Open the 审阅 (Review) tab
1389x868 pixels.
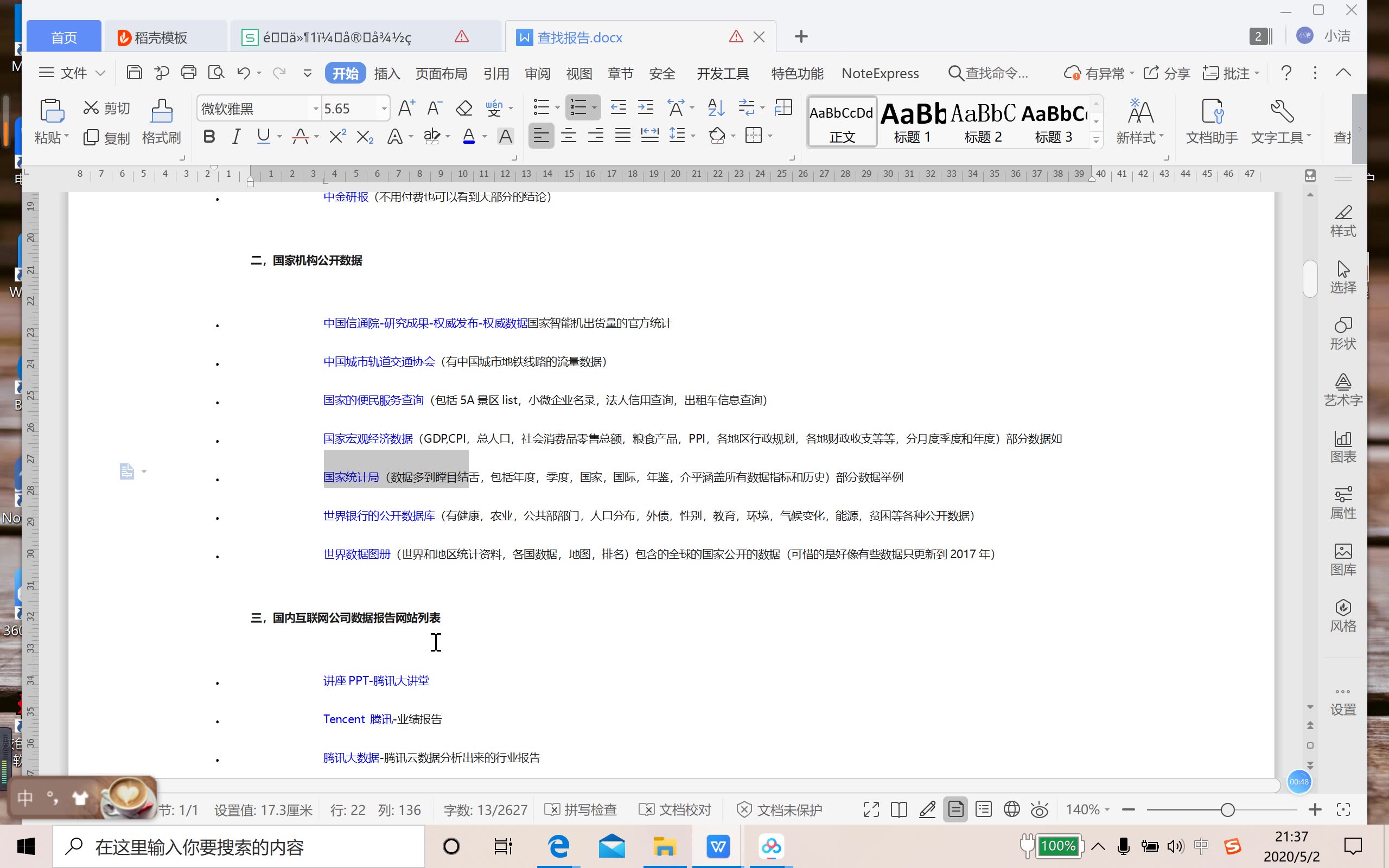(x=538, y=73)
